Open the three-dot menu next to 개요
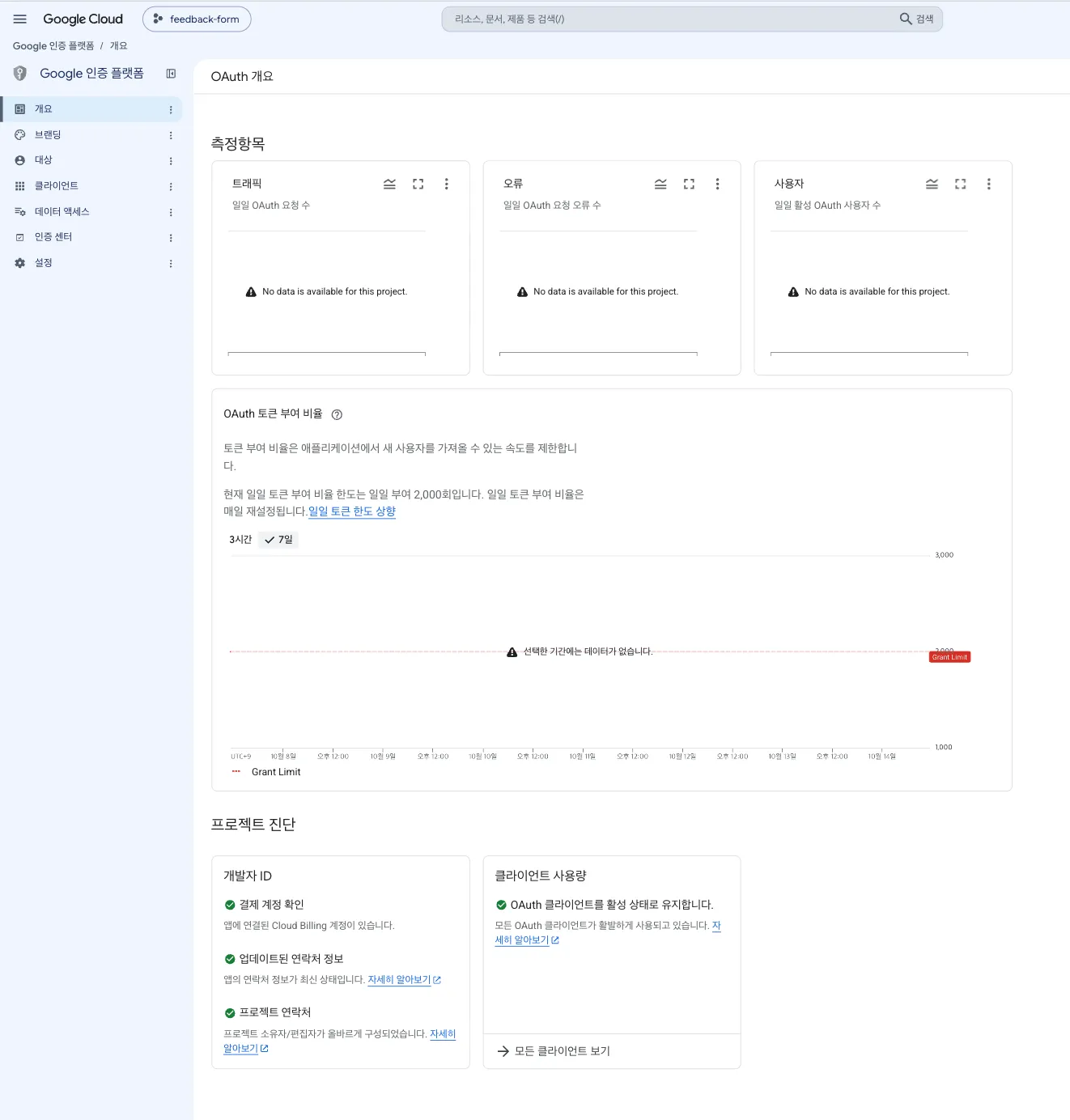The height and width of the screenshot is (1120, 1070). click(x=171, y=109)
